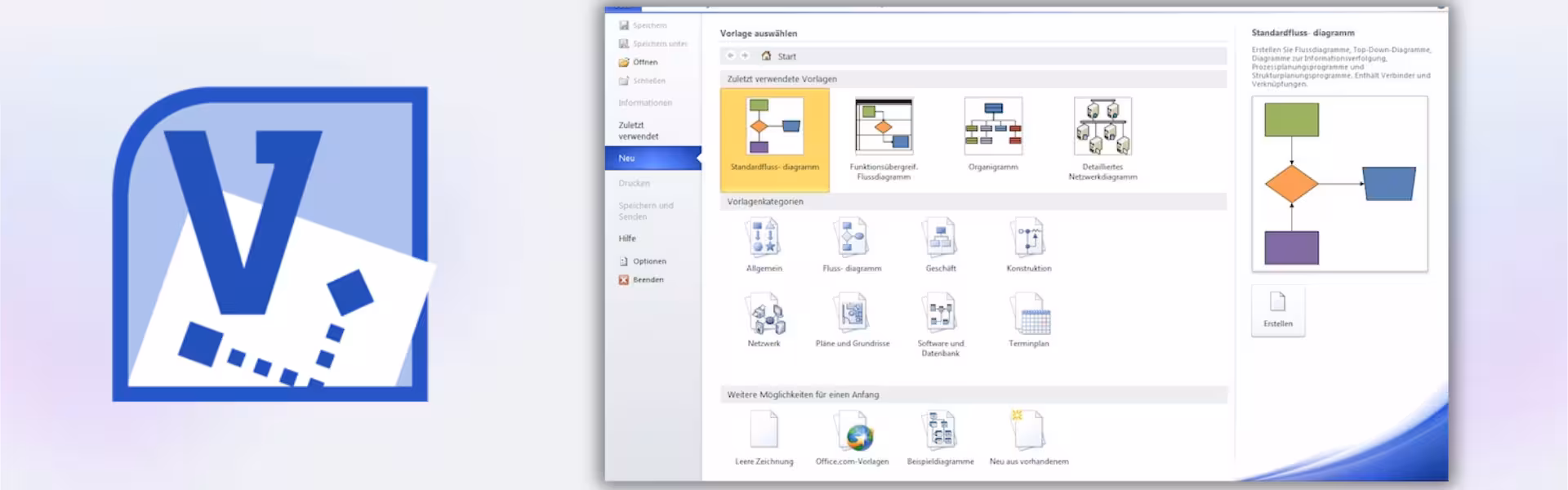This screenshot has width=1568, height=490.
Task: Click the flowchart preview thumbnail
Action: (1340, 184)
